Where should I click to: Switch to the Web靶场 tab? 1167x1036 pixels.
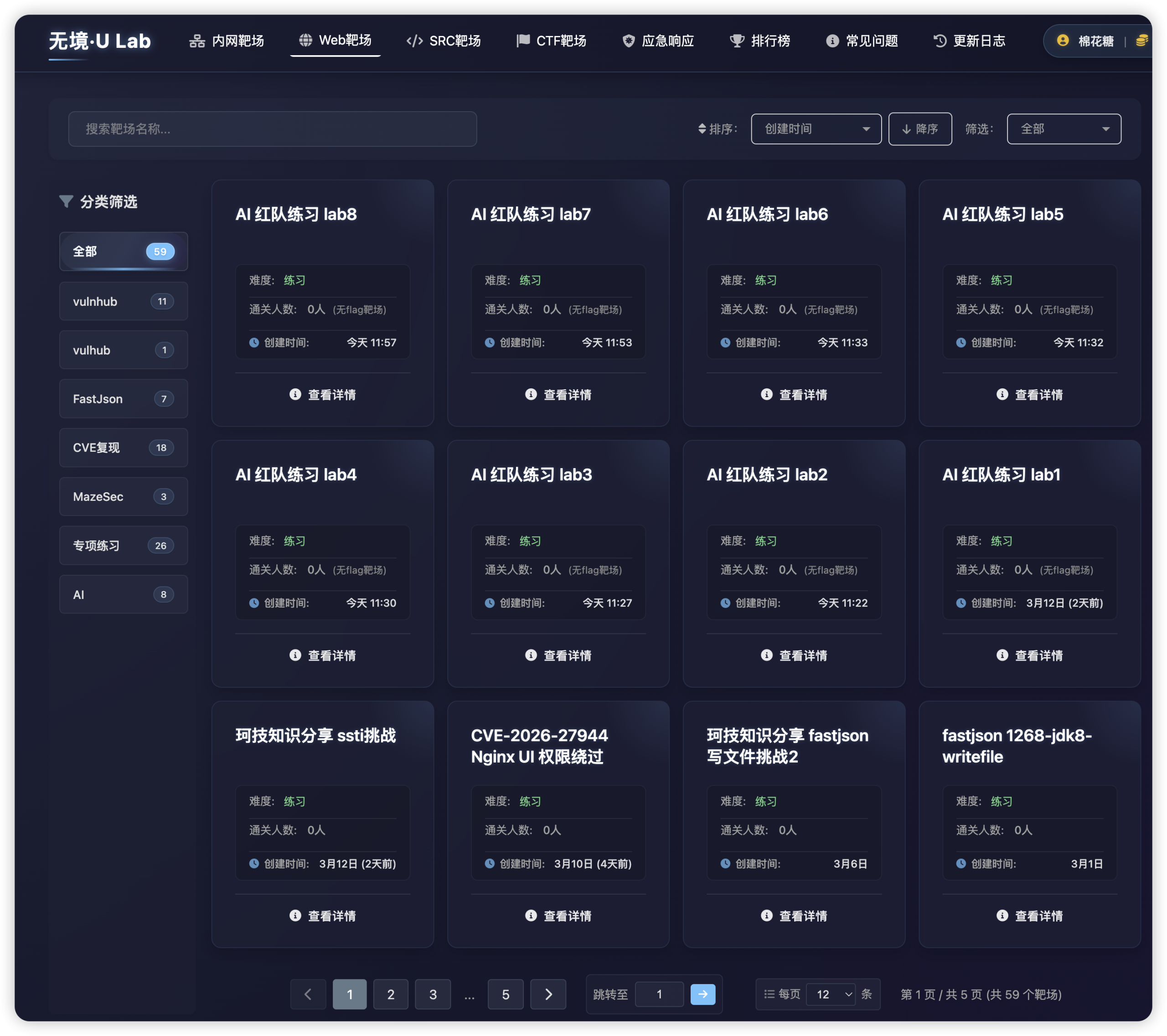335,41
